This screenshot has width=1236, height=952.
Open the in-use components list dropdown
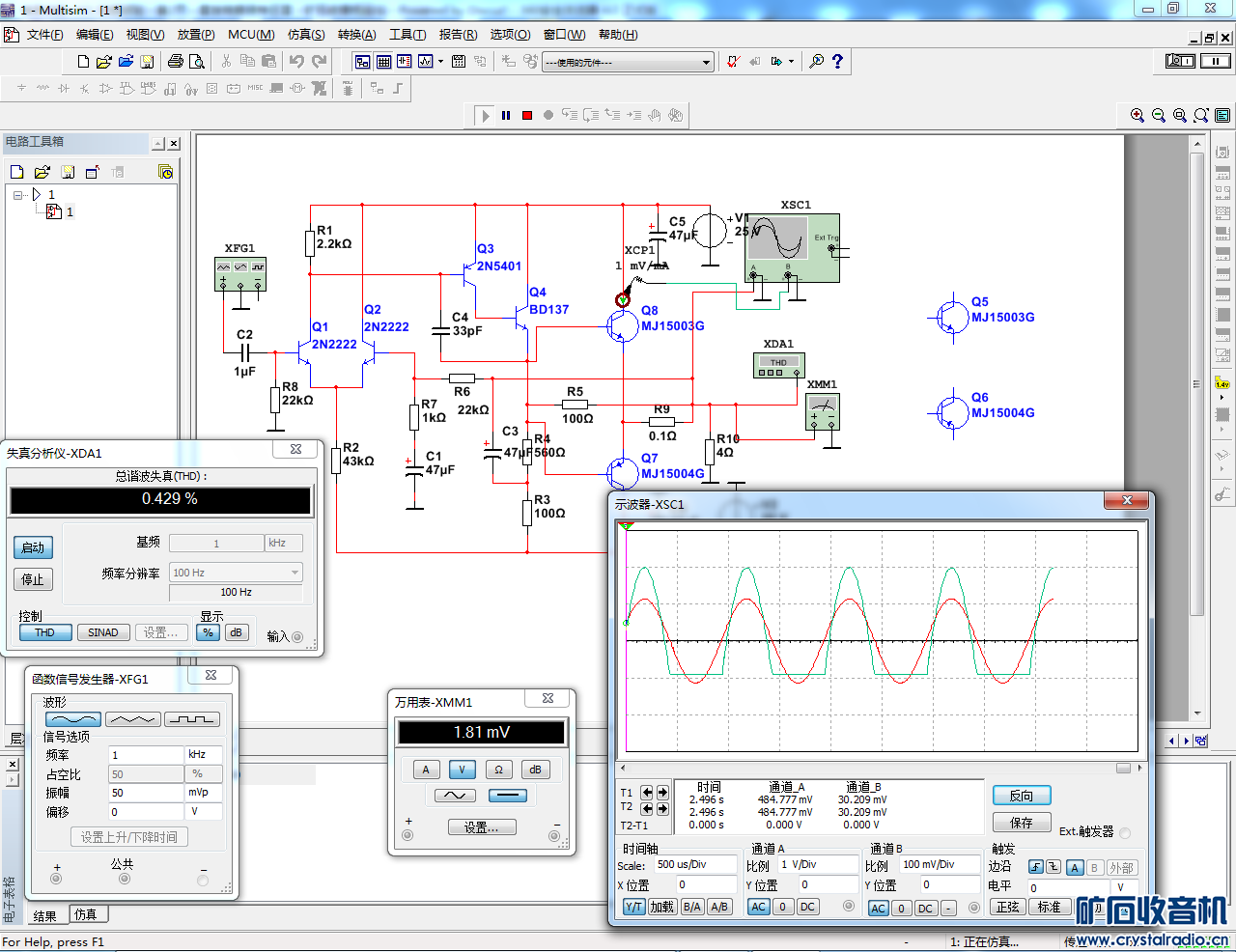coord(706,62)
